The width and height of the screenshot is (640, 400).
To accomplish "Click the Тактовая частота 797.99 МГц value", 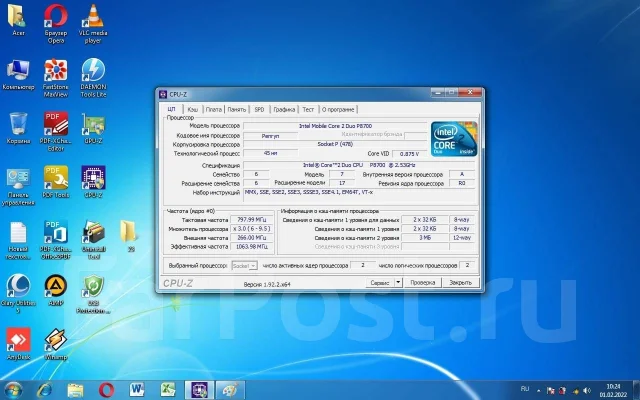I will [252, 220].
